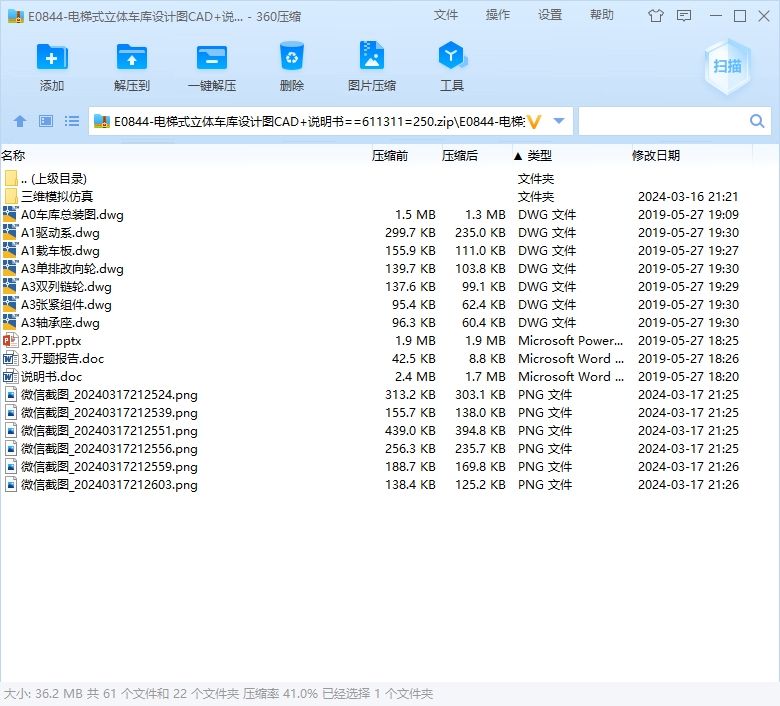Start 一键解压 one-click extraction

tap(211, 57)
